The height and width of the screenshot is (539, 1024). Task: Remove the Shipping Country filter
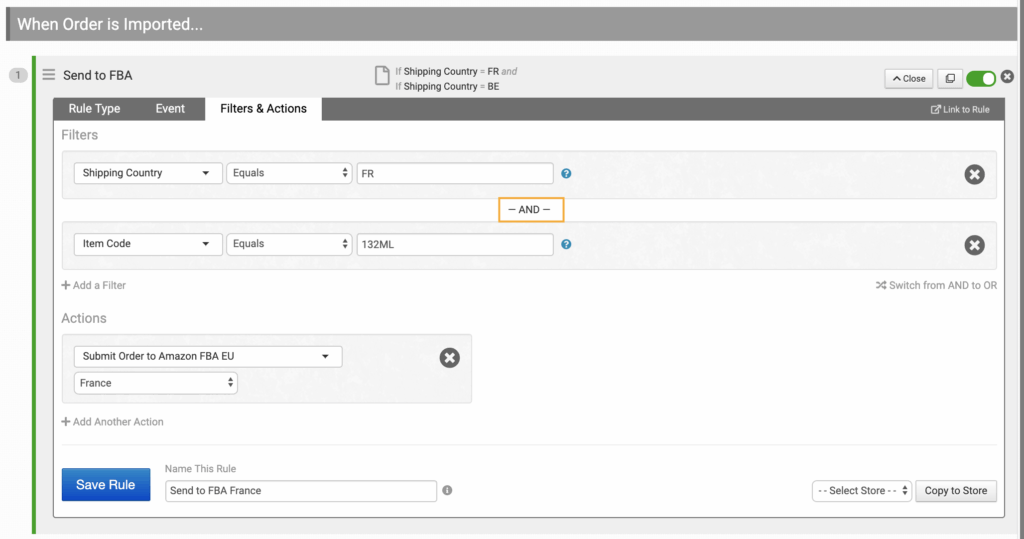pyautogui.click(x=974, y=174)
